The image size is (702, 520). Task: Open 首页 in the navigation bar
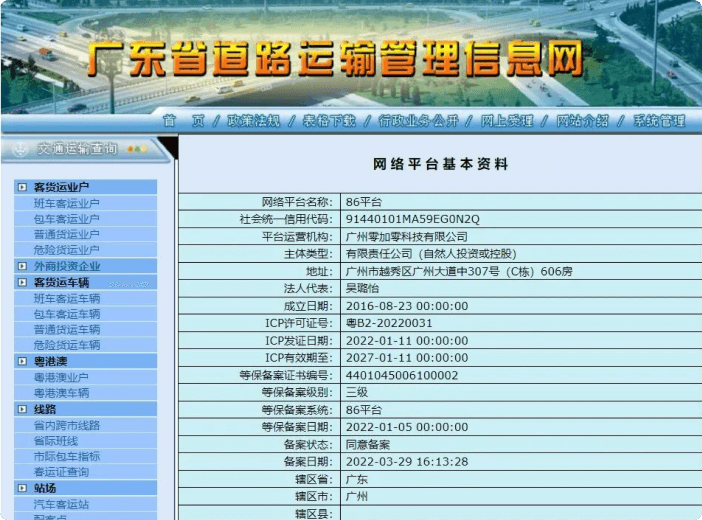coord(183,121)
